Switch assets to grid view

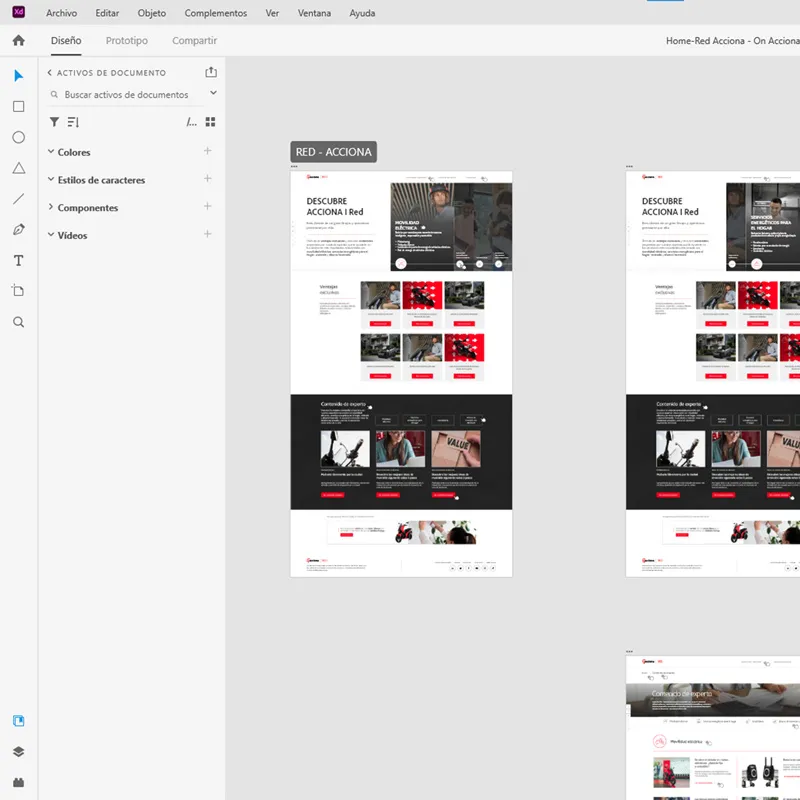pyautogui.click(x=210, y=121)
